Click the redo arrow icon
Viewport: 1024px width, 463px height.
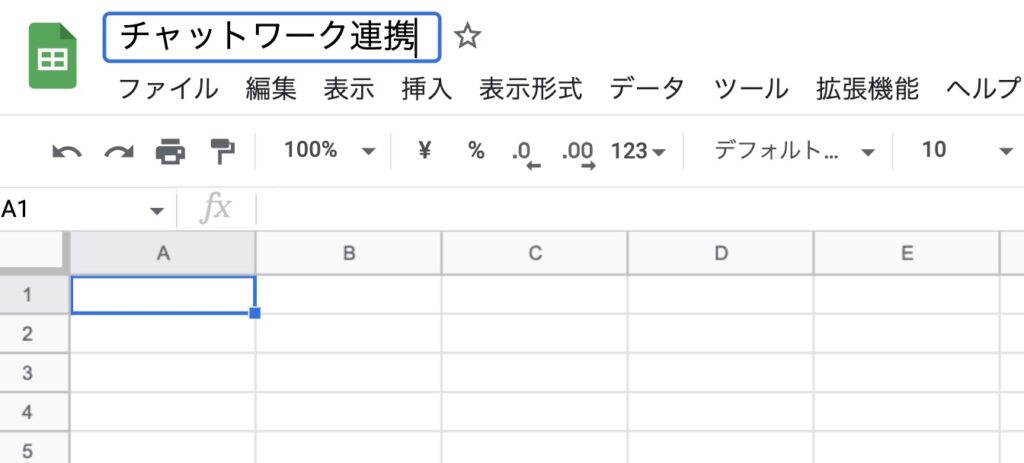tap(119, 151)
